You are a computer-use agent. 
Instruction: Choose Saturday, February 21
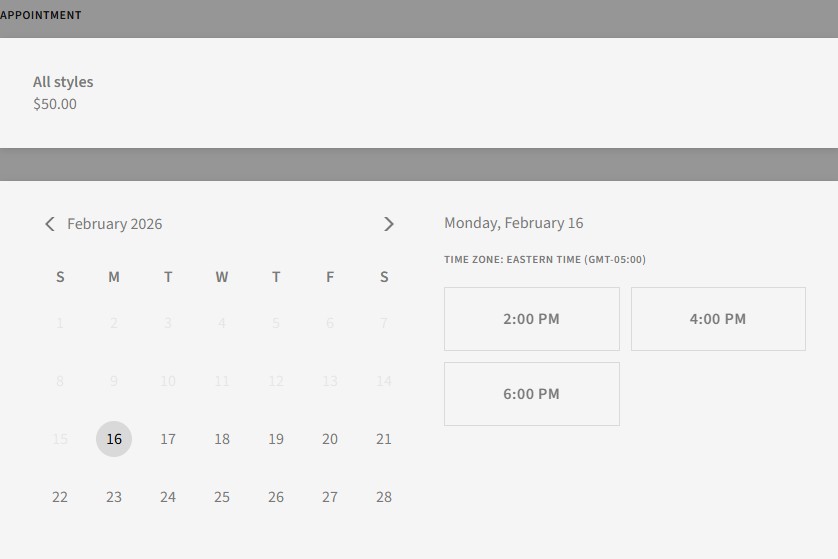coord(384,439)
